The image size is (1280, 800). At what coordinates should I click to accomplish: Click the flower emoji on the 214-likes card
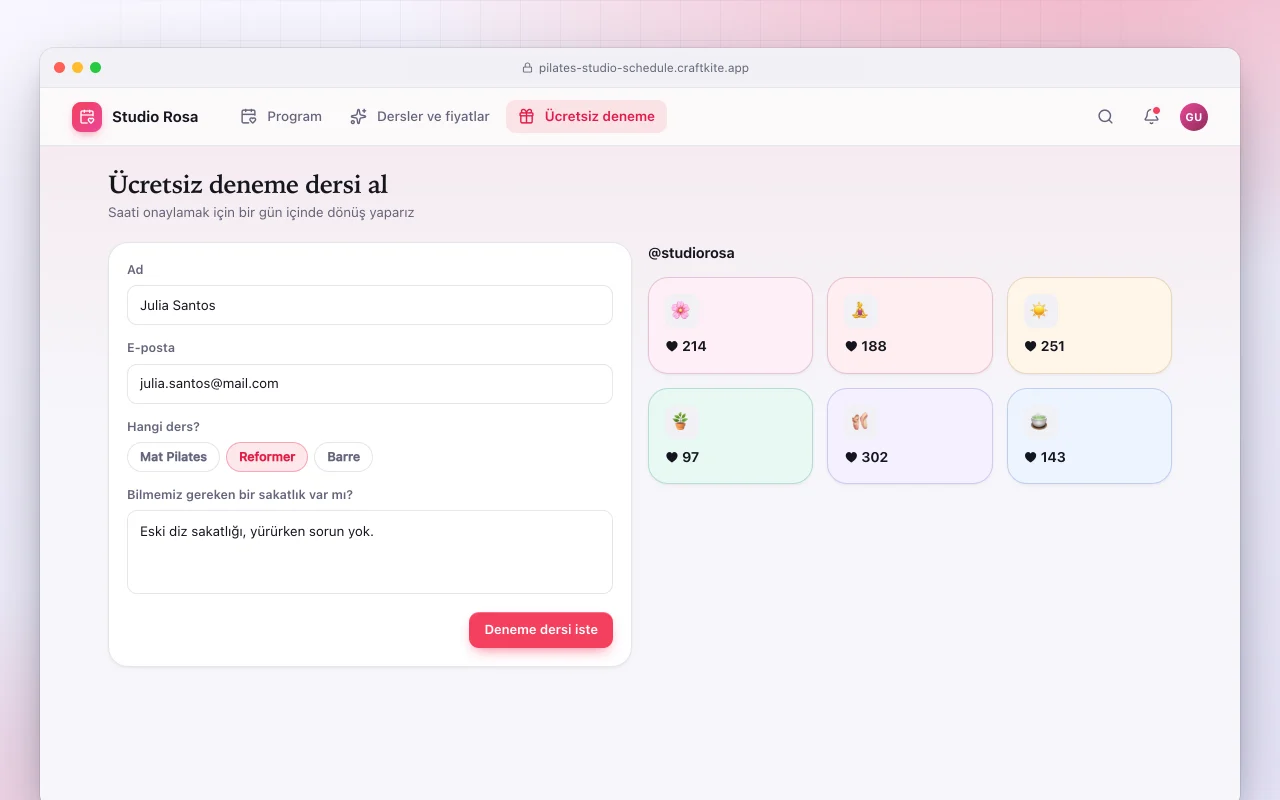pos(681,310)
